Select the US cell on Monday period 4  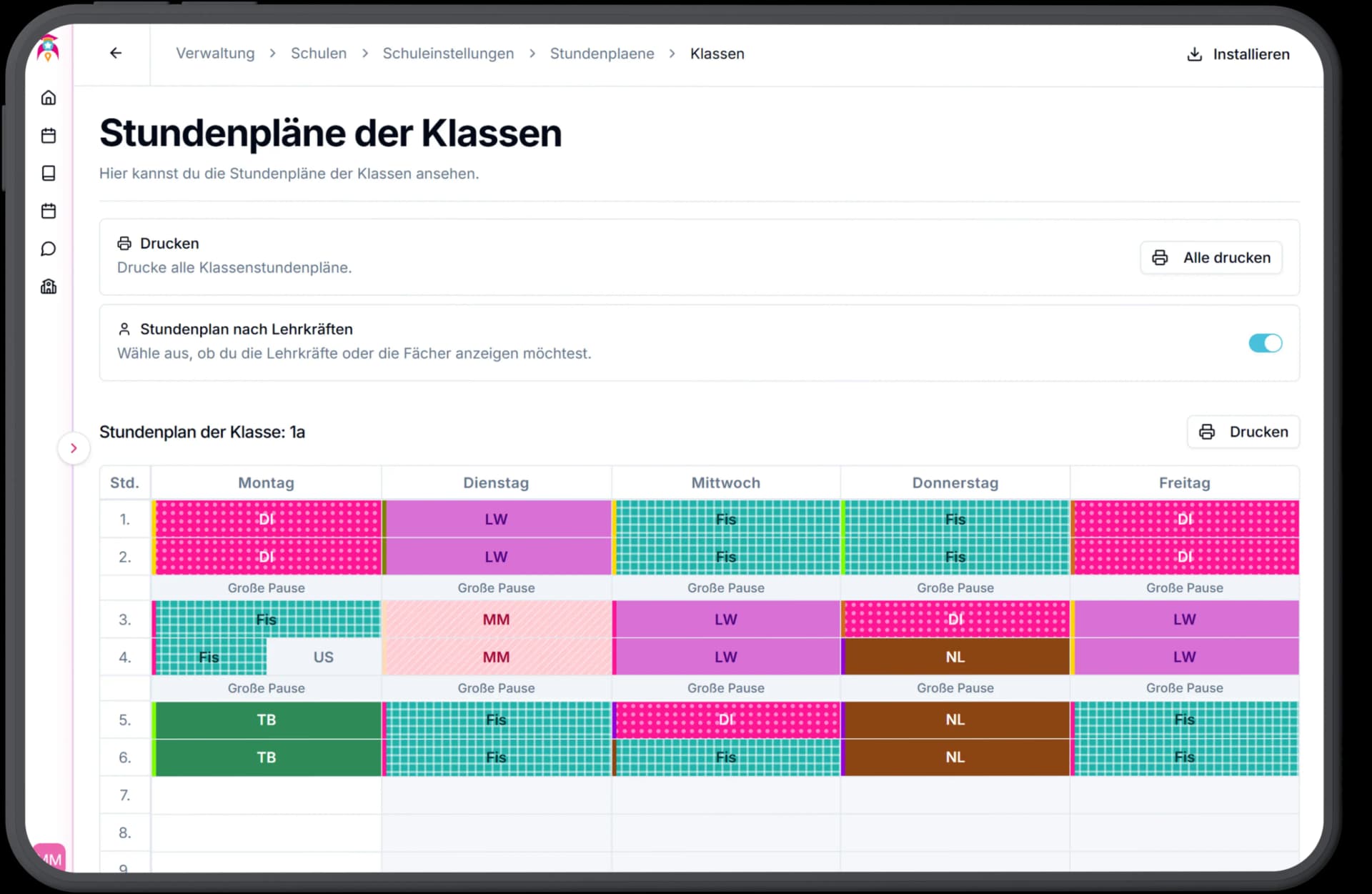tap(324, 657)
